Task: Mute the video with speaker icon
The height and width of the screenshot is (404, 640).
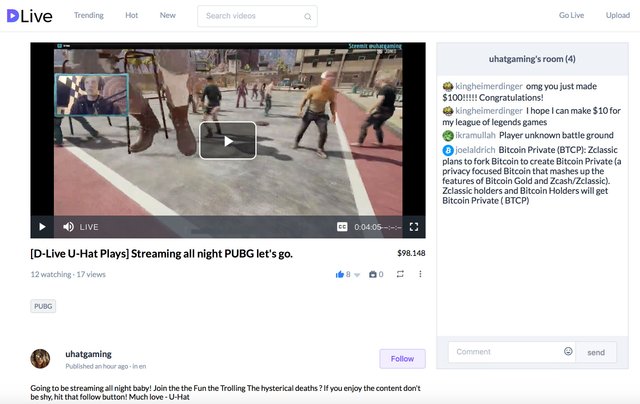Action: (x=68, y=227)
